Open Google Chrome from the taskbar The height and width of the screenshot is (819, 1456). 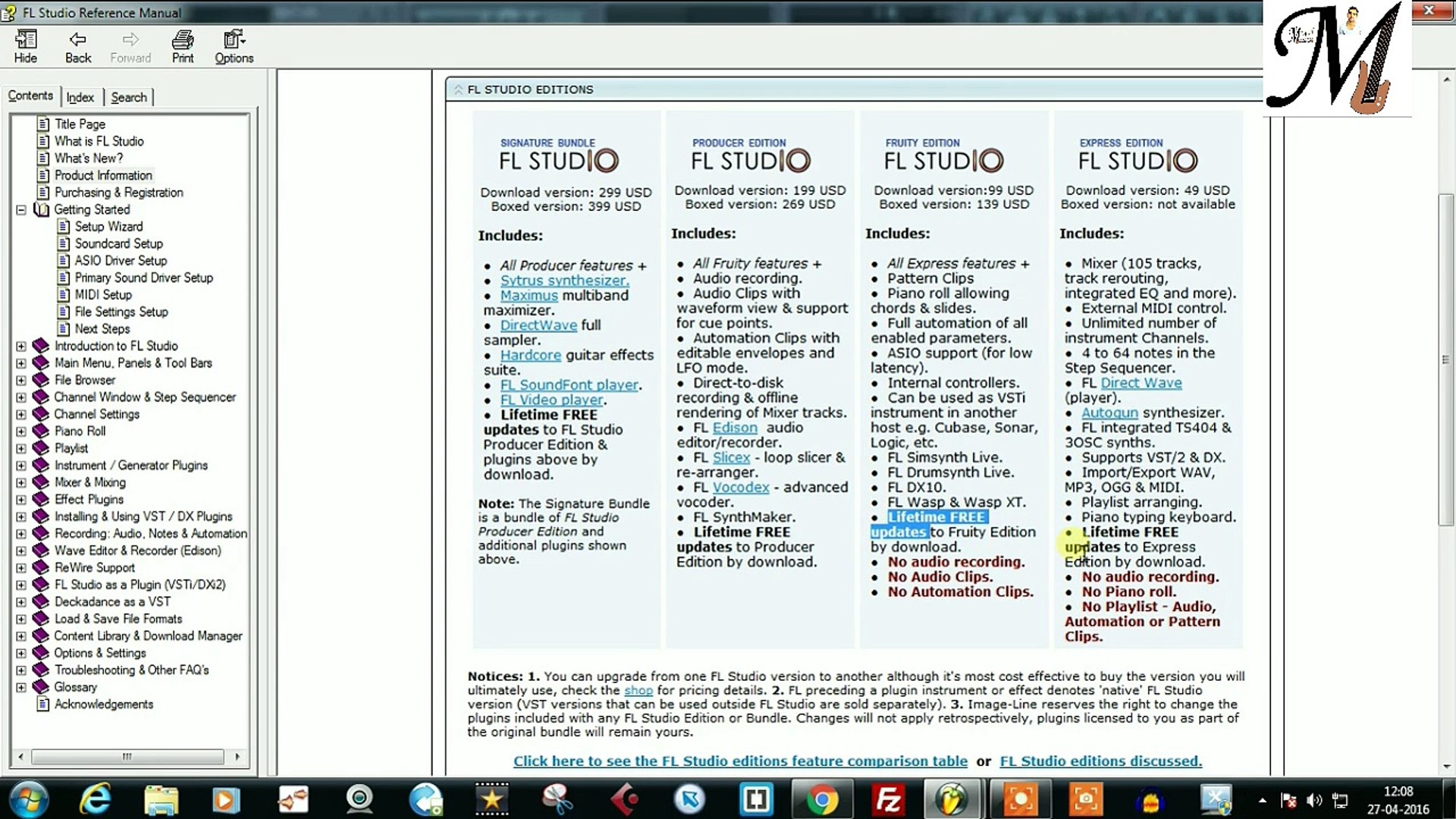822,799
